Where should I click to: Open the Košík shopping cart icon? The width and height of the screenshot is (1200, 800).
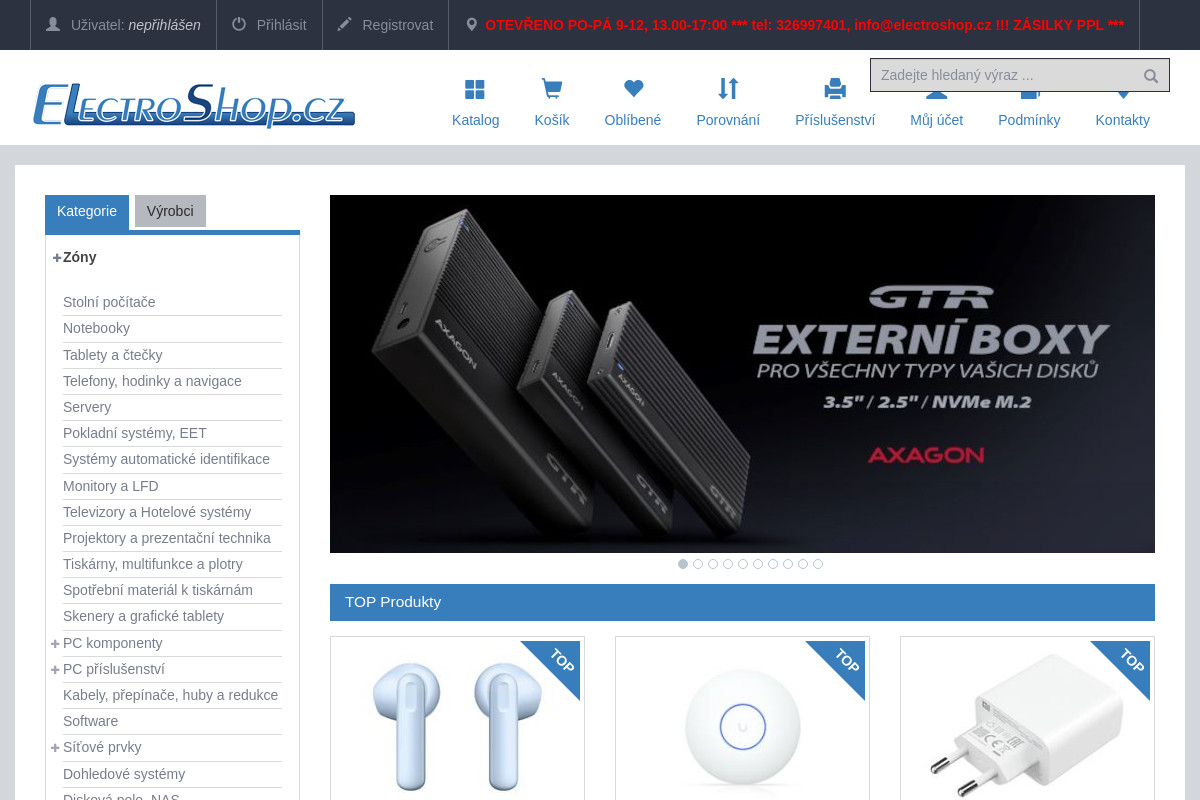551,88
